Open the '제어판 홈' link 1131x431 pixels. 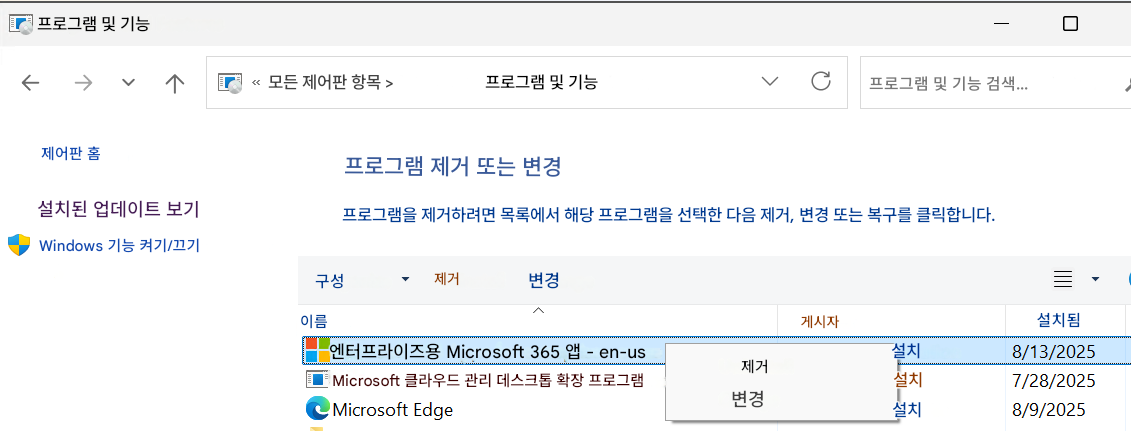coord(71,153)
